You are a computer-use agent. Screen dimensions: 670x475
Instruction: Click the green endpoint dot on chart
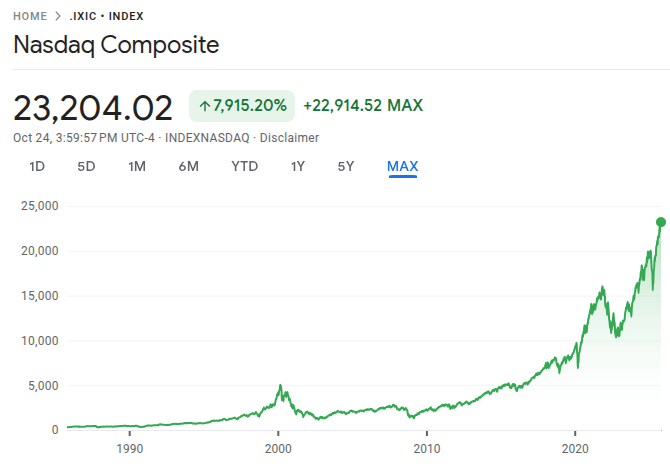(x=660, y=222)
